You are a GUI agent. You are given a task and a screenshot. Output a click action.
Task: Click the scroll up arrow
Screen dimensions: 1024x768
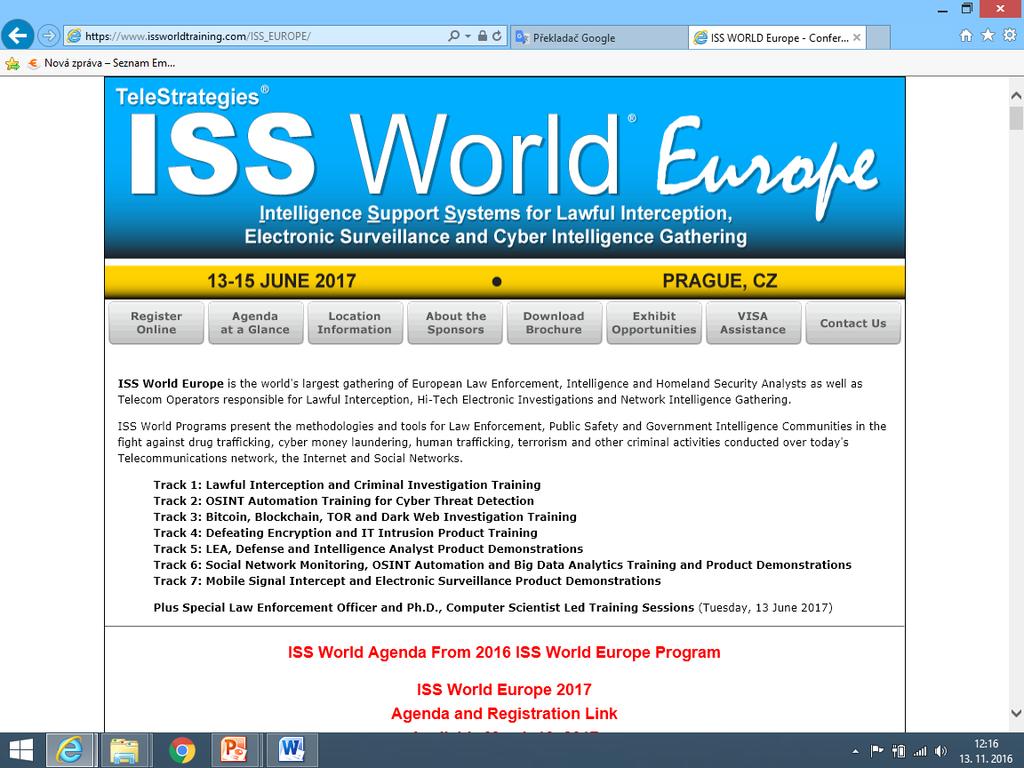(x=1016, y=95)
